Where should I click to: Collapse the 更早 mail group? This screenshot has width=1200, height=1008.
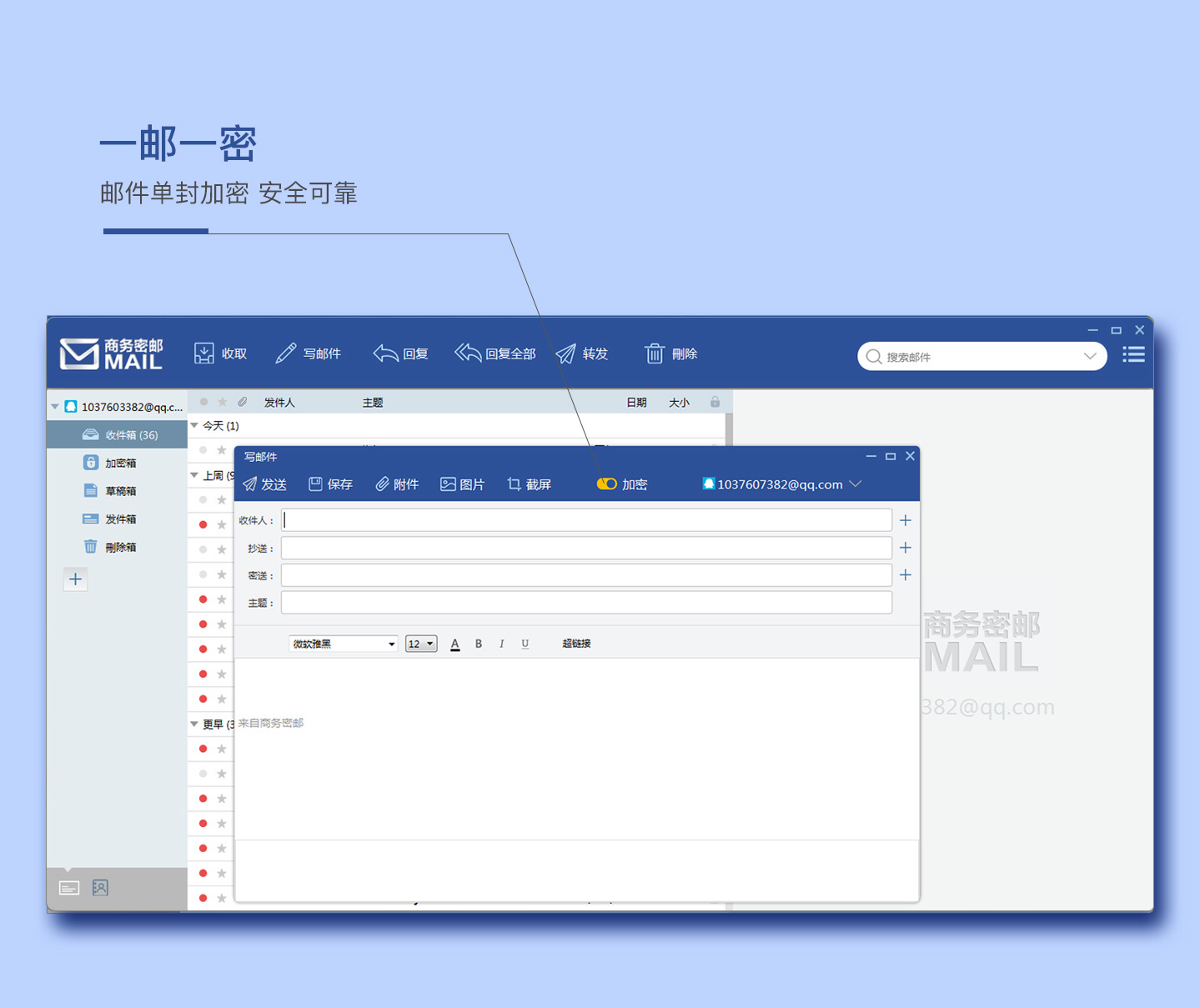point(194,725)
